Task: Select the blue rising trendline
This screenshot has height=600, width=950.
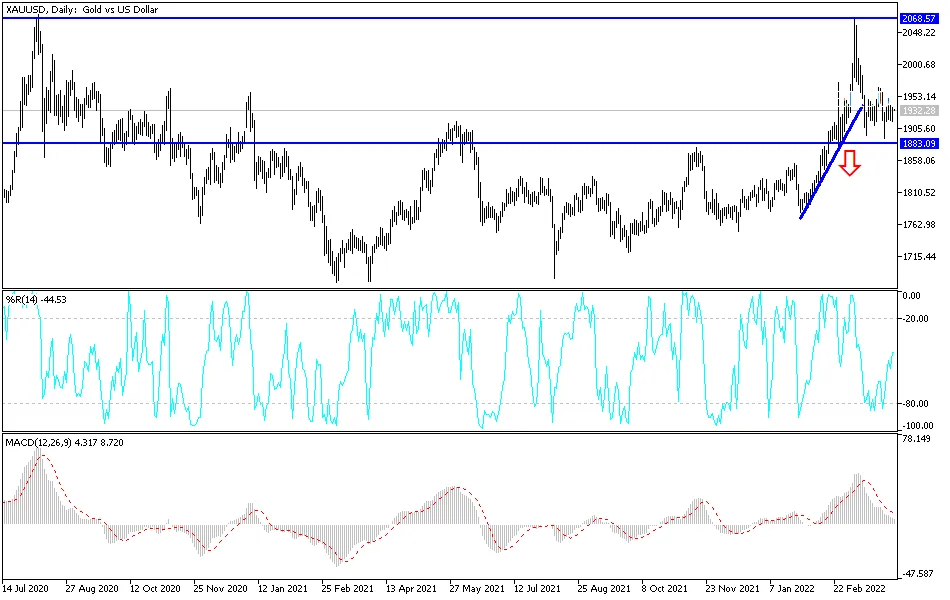Action: [x=831, y=162]
